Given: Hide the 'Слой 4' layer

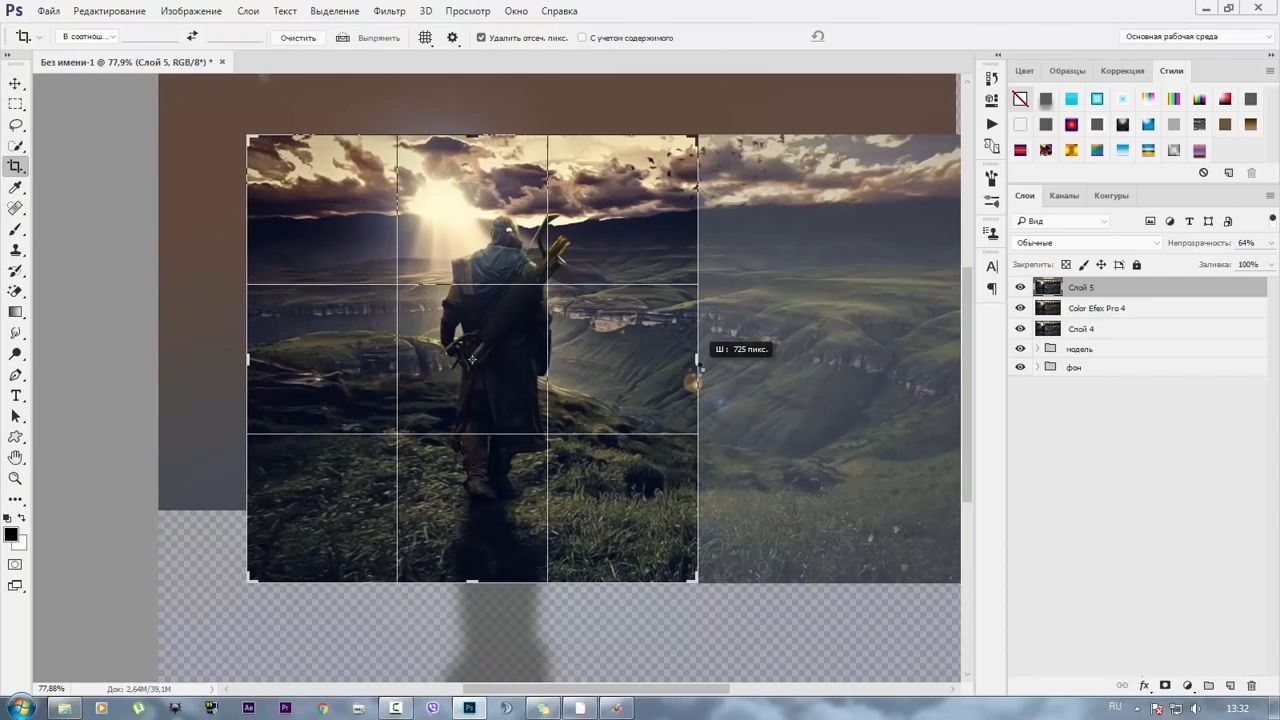Looking at the screenshot, I should [1020, 329].
